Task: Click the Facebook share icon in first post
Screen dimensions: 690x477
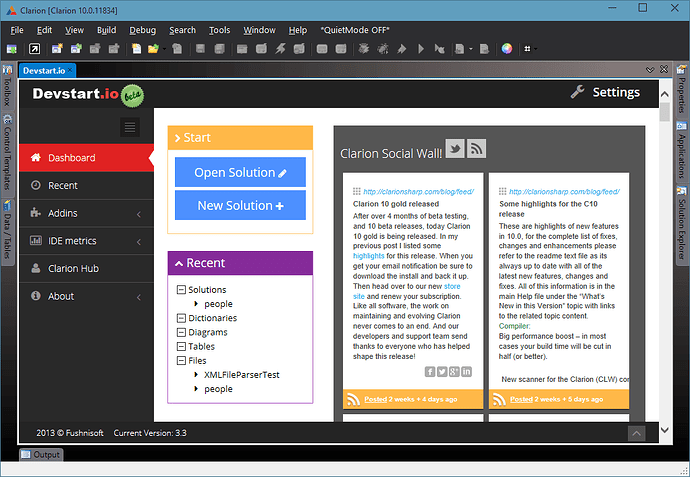Action: tap(430, 372)
